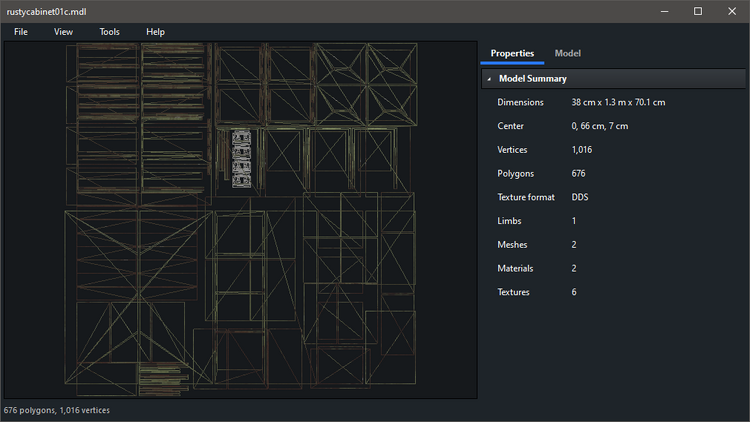750x422 pixels.
Task: Open the View menu
Action: (63, 32)
